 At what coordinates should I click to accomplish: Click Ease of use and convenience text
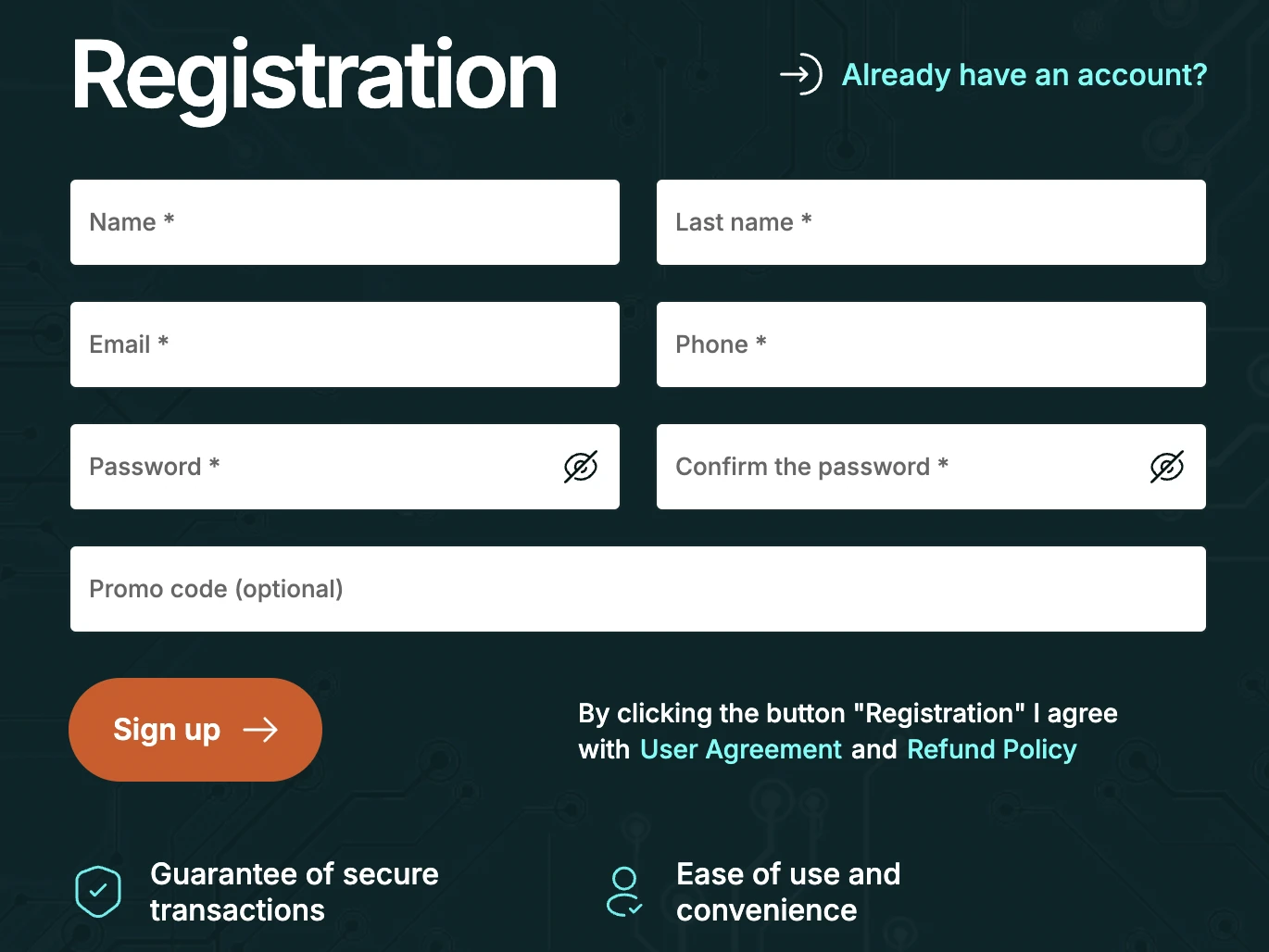(x=787, y=892)
